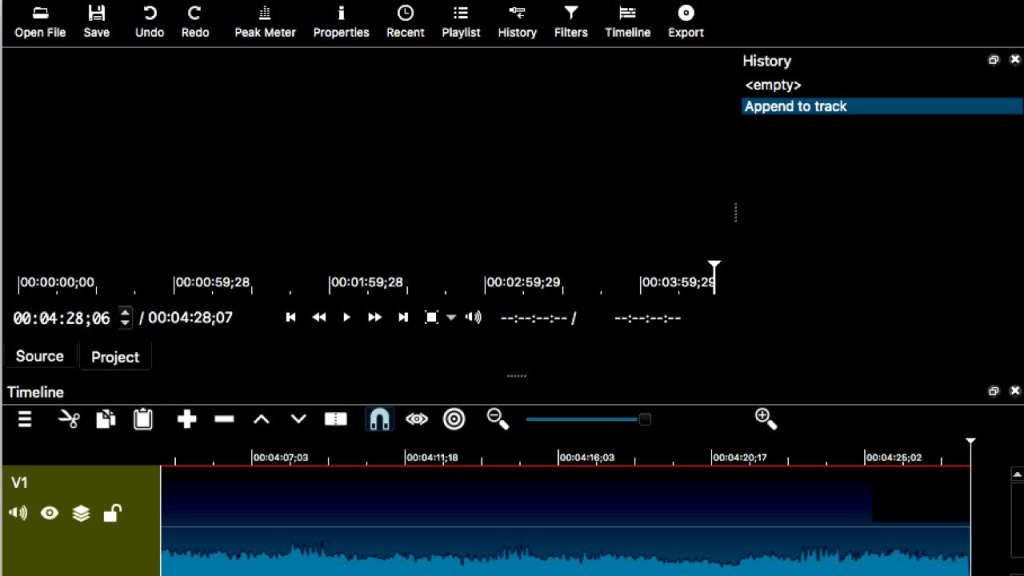
Task: Click the timeline zoom in magnifier
Action: [765, 419]
